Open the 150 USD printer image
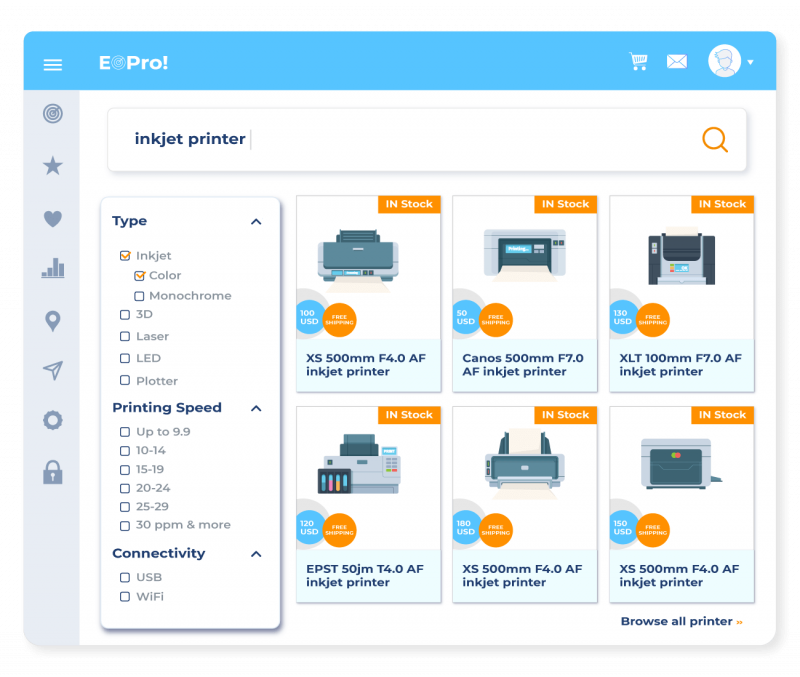The width and height of the screenshot is (800, 677). coord(681,464)
